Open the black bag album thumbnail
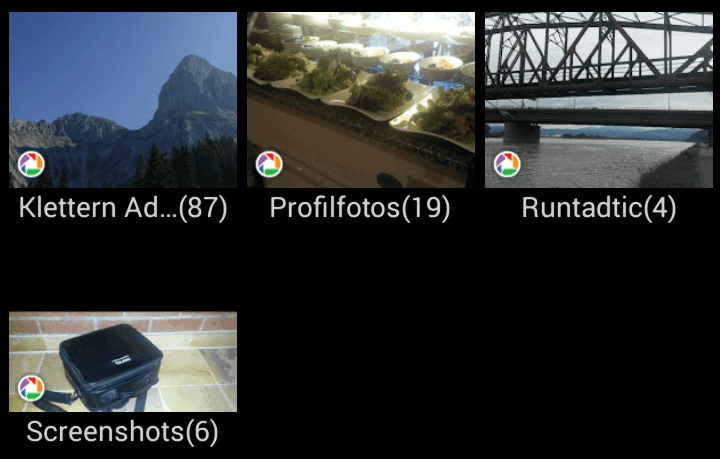The image size is (720, 459). [123, 362]
